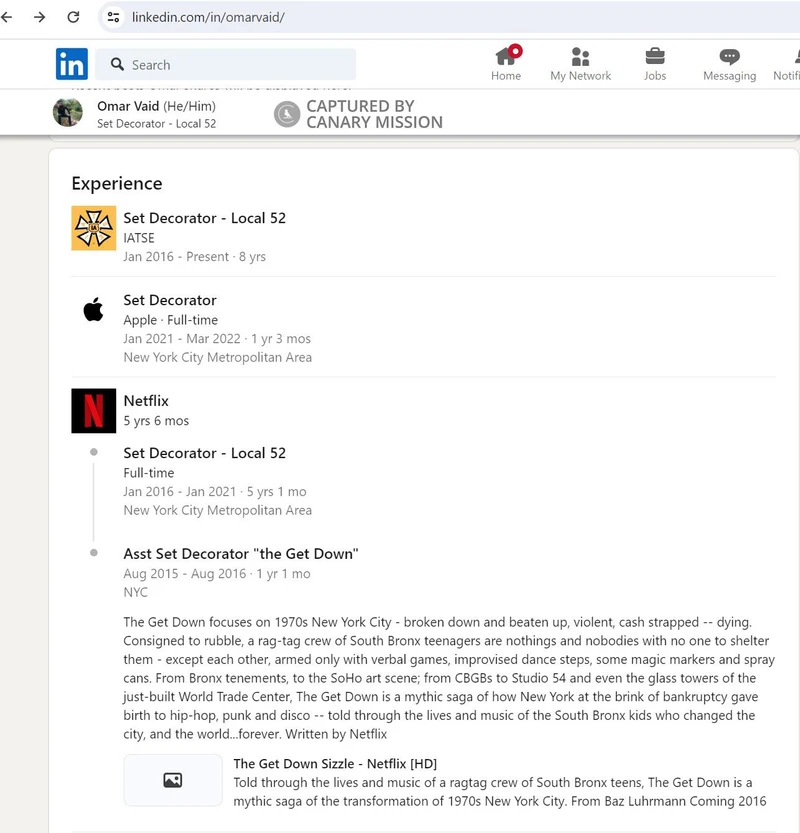
Task: Click the IATSE company name
Action: (x=139, y=238)
